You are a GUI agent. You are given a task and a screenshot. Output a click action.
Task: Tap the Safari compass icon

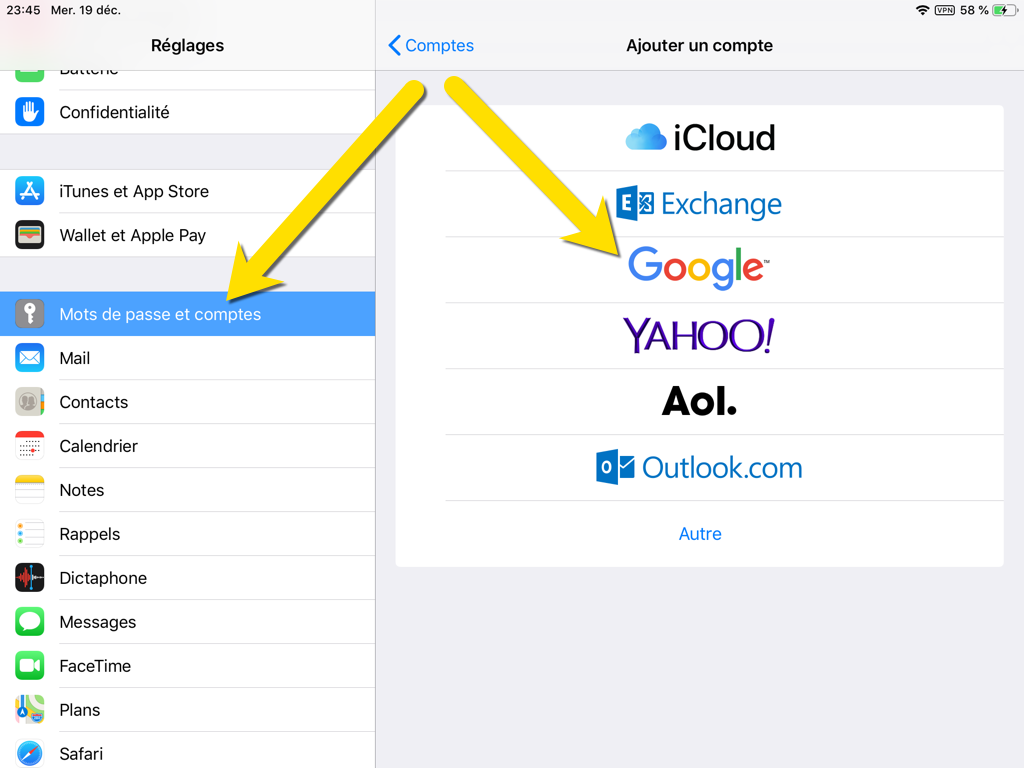pyautogui.click(x=30, y=753)
